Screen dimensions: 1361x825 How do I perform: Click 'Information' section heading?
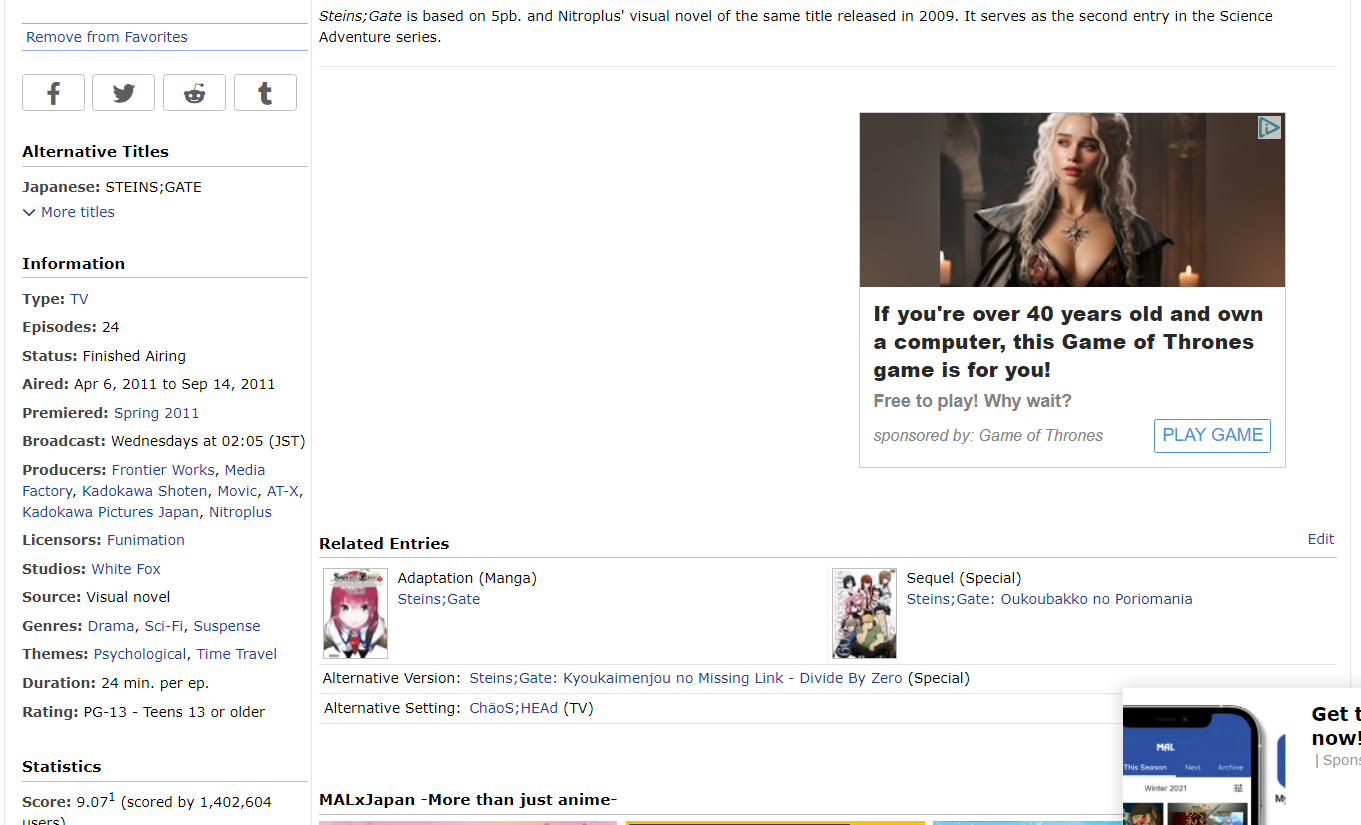pos(74,264)
